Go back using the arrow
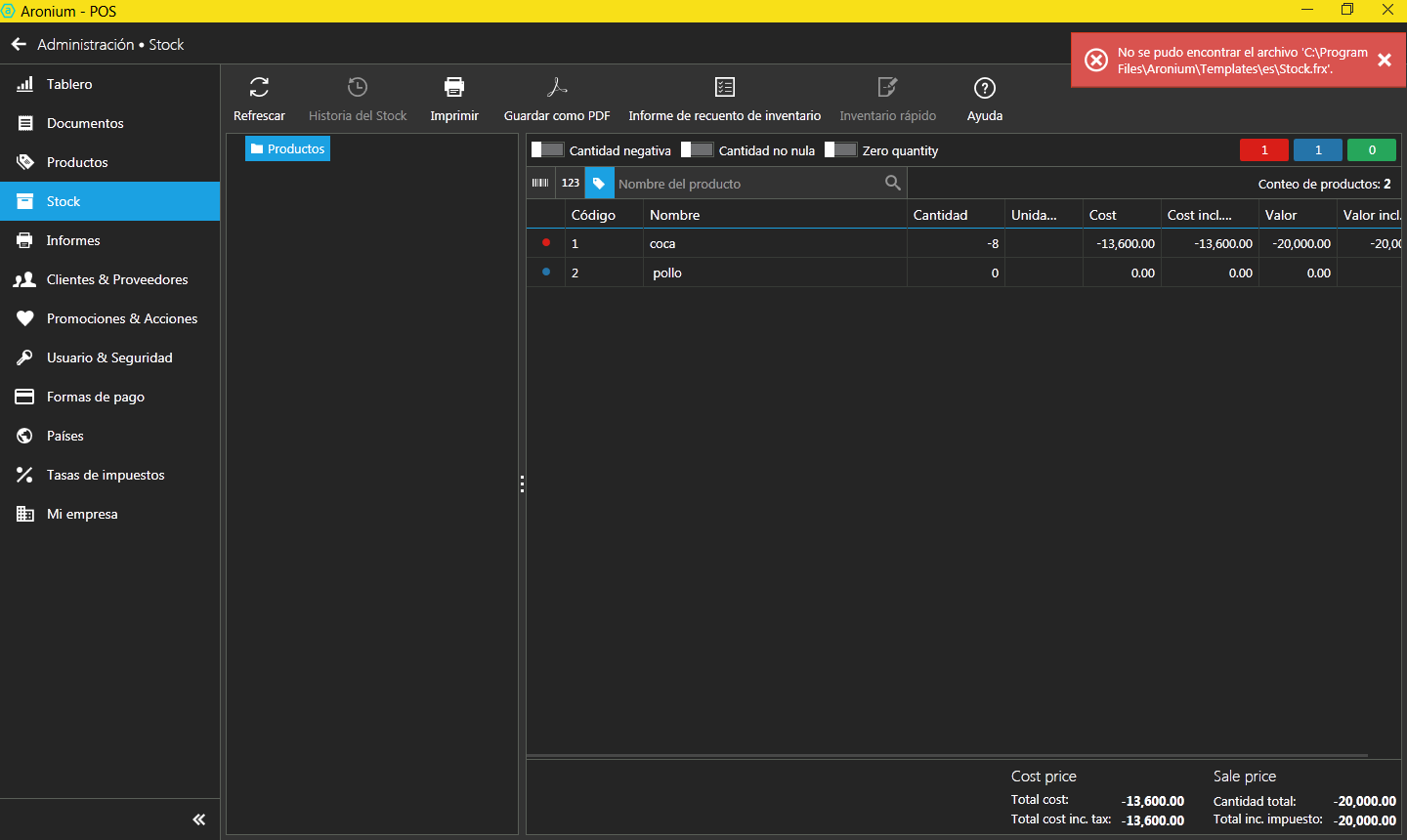Viewport: 1407px width, 840px height. point(19,45)
